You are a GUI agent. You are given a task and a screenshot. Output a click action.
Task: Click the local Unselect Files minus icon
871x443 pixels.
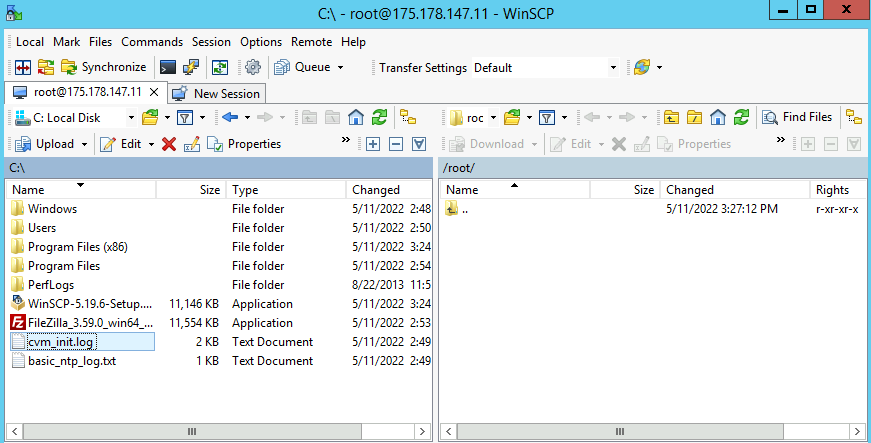click(x=396, y=144)
